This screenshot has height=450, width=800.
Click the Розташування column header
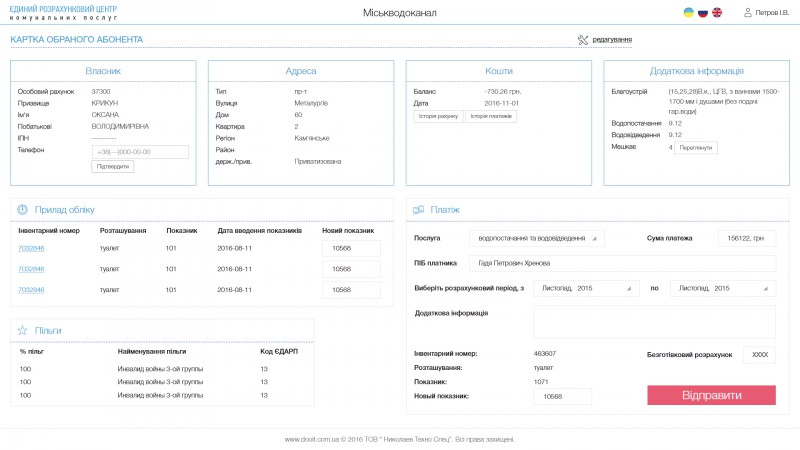pyautogui.click(x=123, y=231)
